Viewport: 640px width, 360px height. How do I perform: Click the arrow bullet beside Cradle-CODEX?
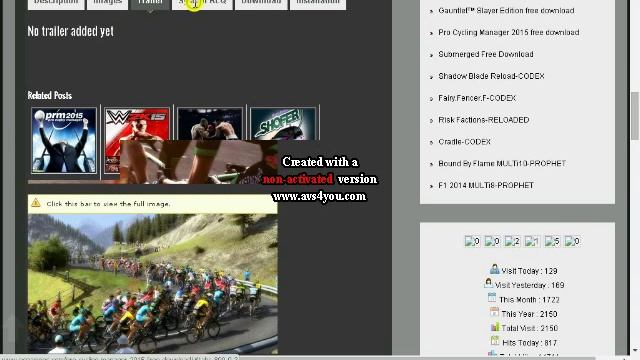(x=431, y=142)
